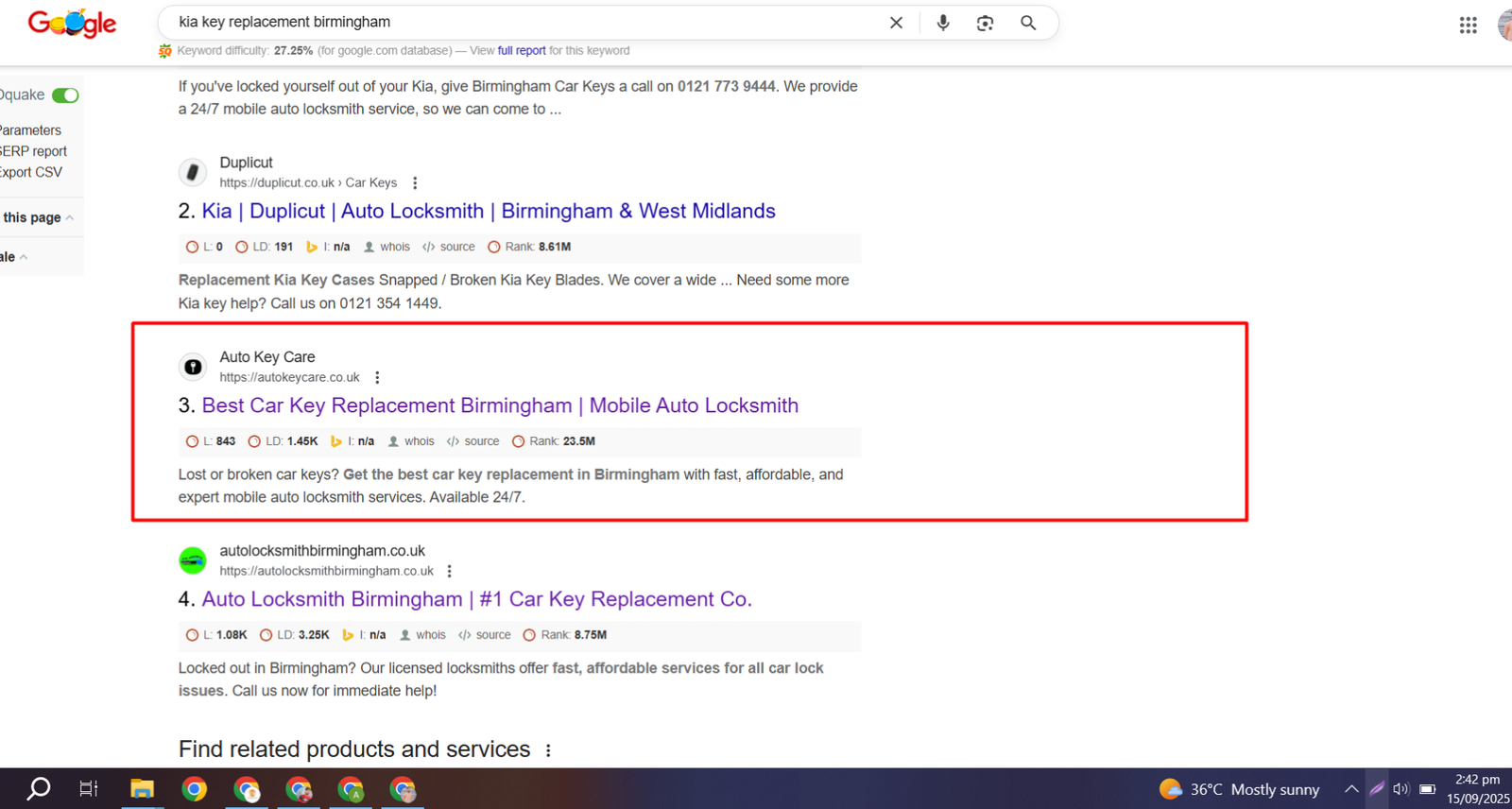Screen dimensions: 1512x809
Task: Start voice search with the microphone icon
Action: coord(942,23)
